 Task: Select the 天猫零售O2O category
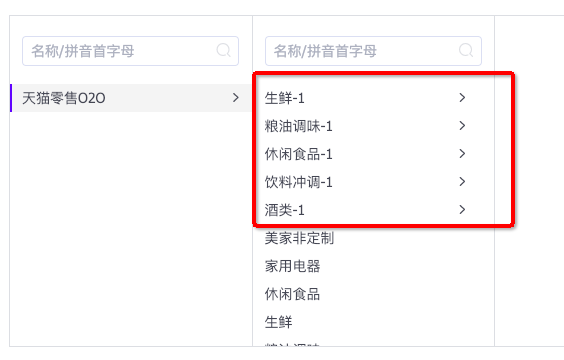(131, 98)
